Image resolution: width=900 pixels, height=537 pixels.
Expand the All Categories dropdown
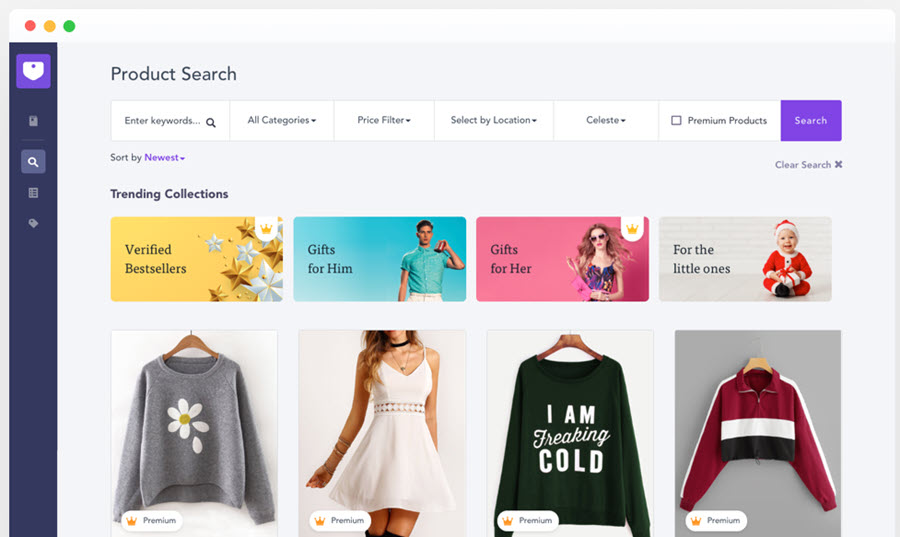coord(282,121)
